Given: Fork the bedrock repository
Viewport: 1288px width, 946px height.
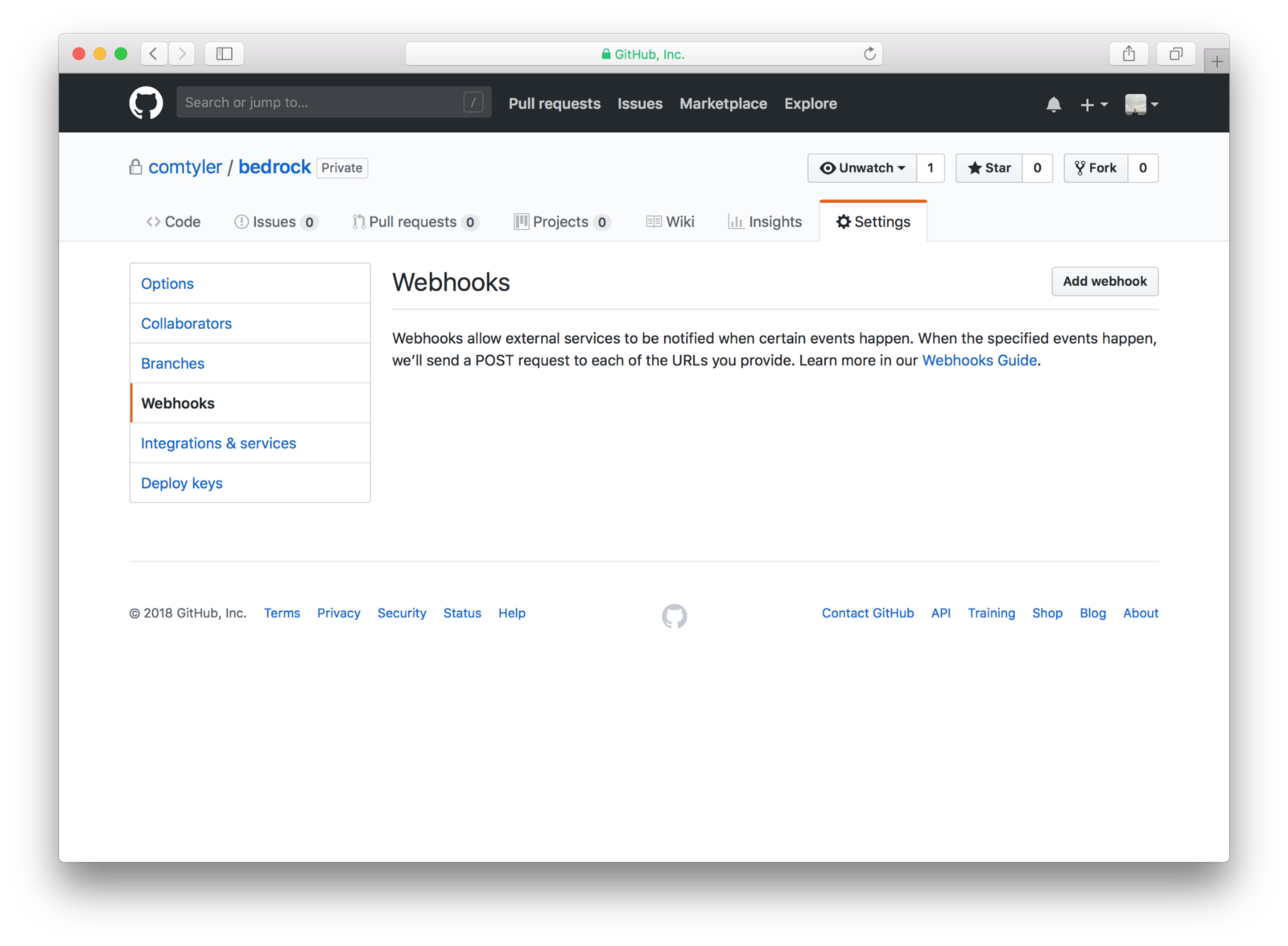Looking at the screenshot, I should [1096, 168].
